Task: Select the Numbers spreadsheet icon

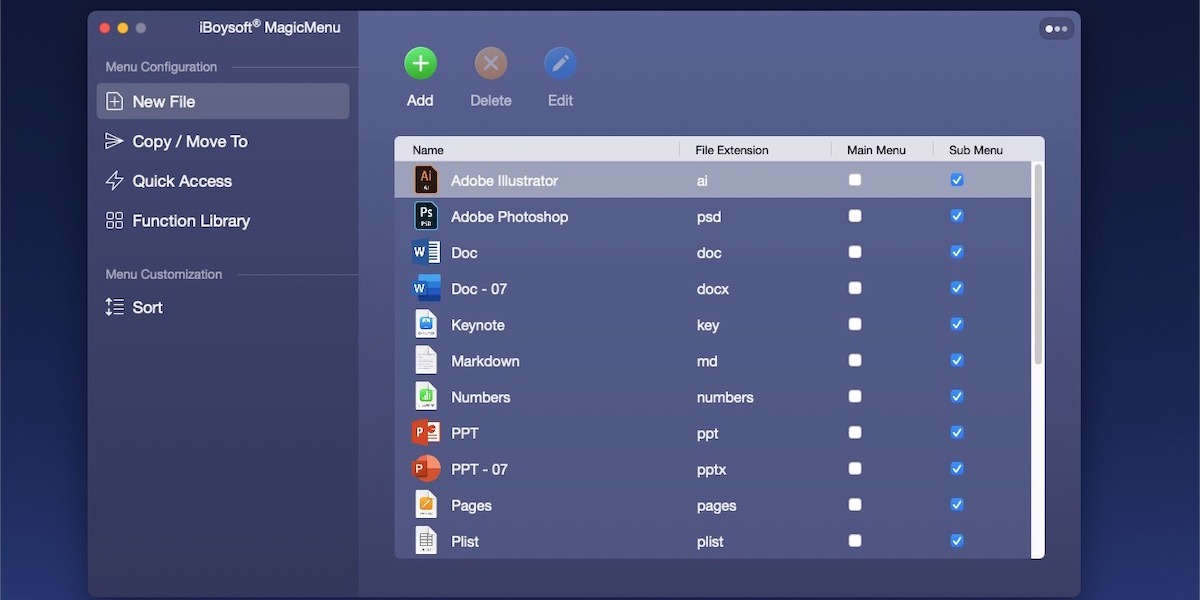Action: tap(425, 396)
